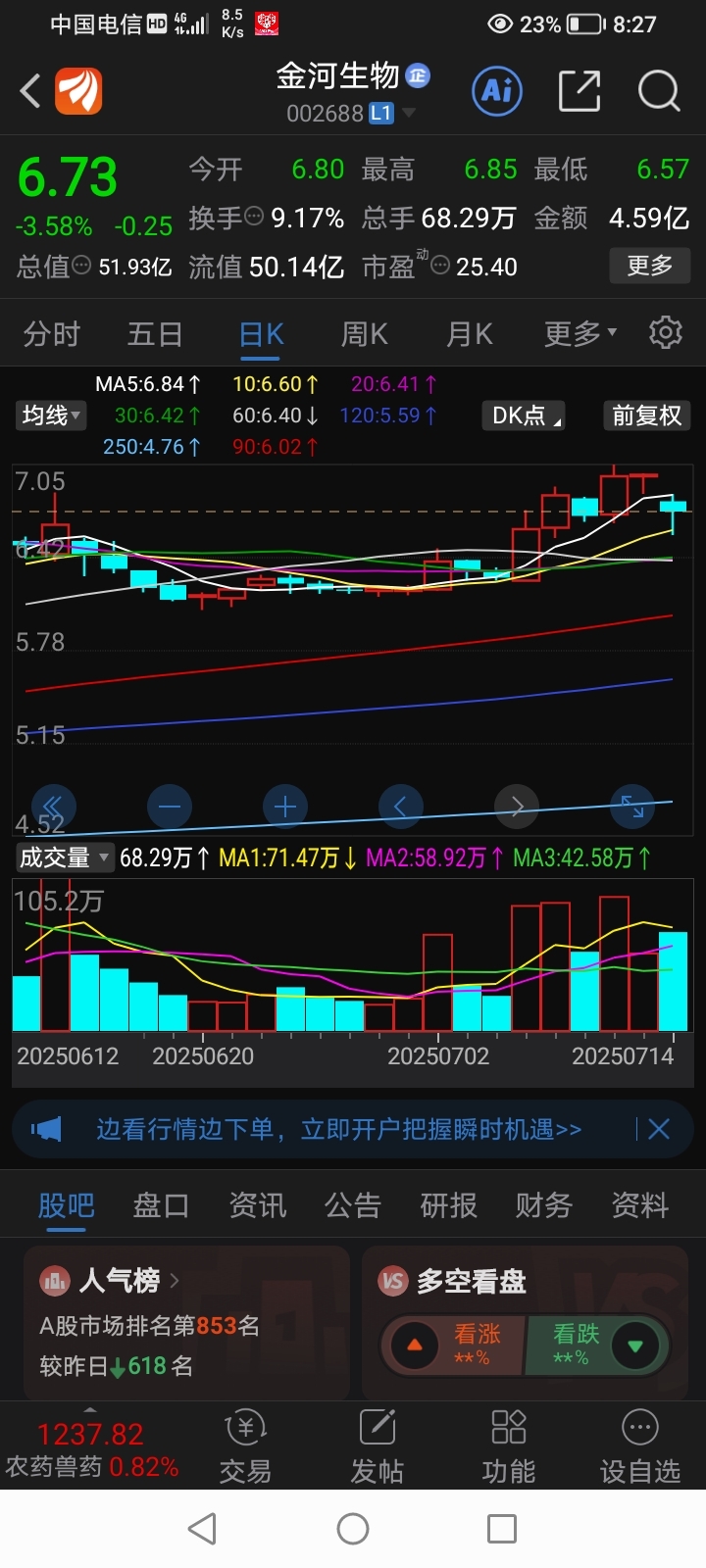Tap the 农药兽药 1237.82 sector index
706x1568 pixels.
click(91, 1450)
